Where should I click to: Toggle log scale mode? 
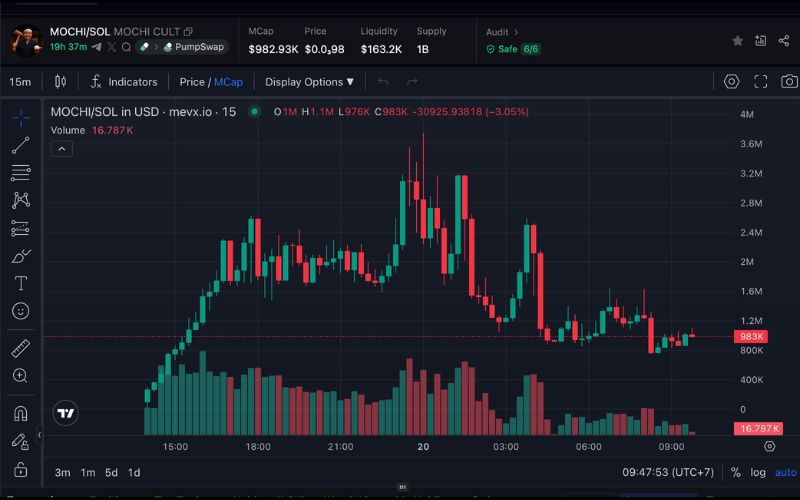(x=758, y=472)
